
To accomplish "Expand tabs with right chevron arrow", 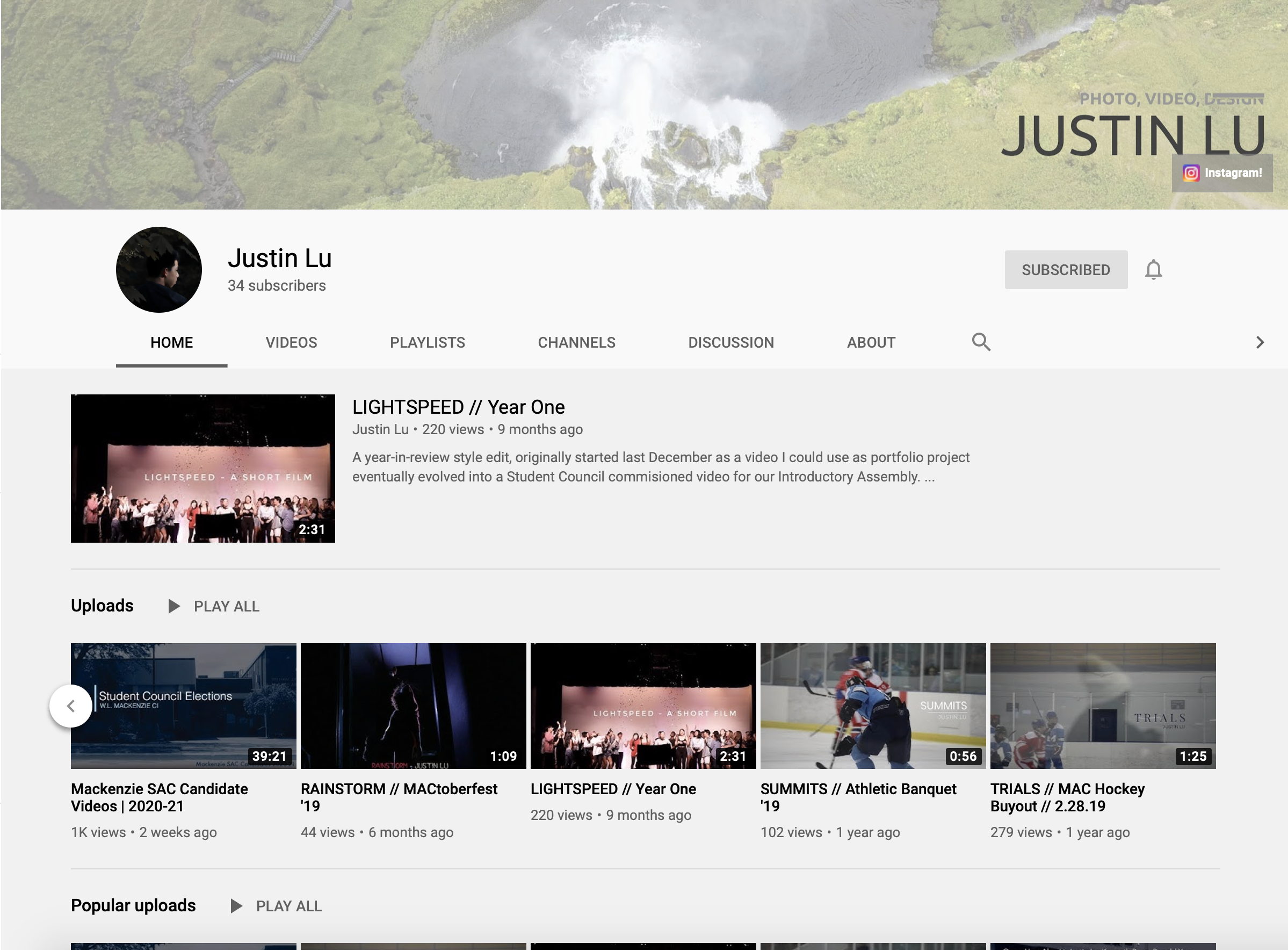I will point(1260,343).
